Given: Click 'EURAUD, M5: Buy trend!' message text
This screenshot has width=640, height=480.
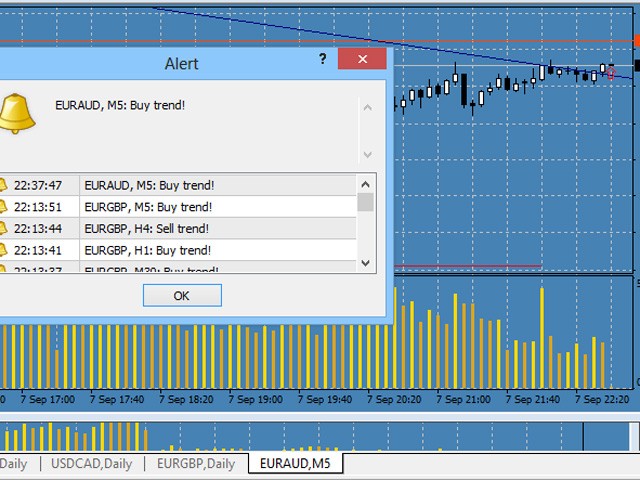Looking at the screenshot, I should pyautogui.click(x=120, y=105).
